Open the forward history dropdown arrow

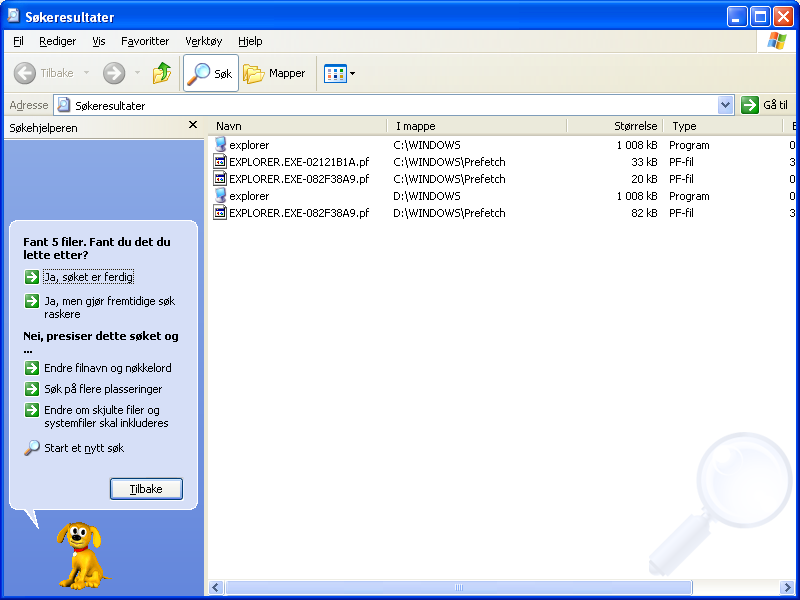point(137,73)
